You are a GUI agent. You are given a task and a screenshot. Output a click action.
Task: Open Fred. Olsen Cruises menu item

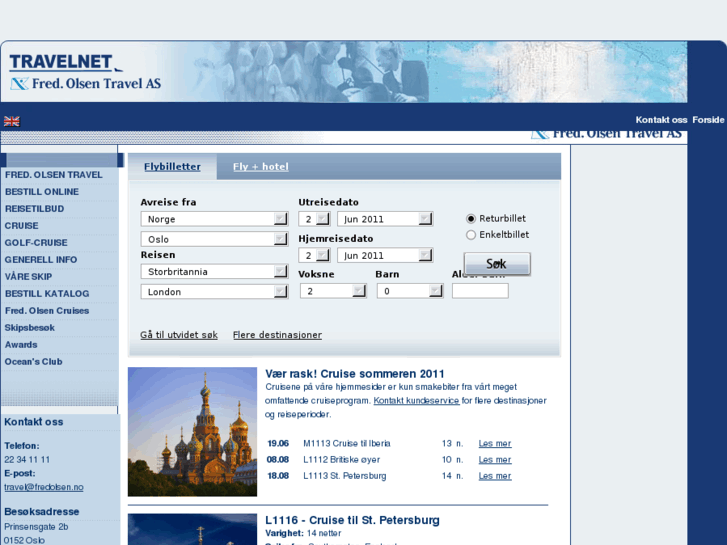click(x=47, y=311)
